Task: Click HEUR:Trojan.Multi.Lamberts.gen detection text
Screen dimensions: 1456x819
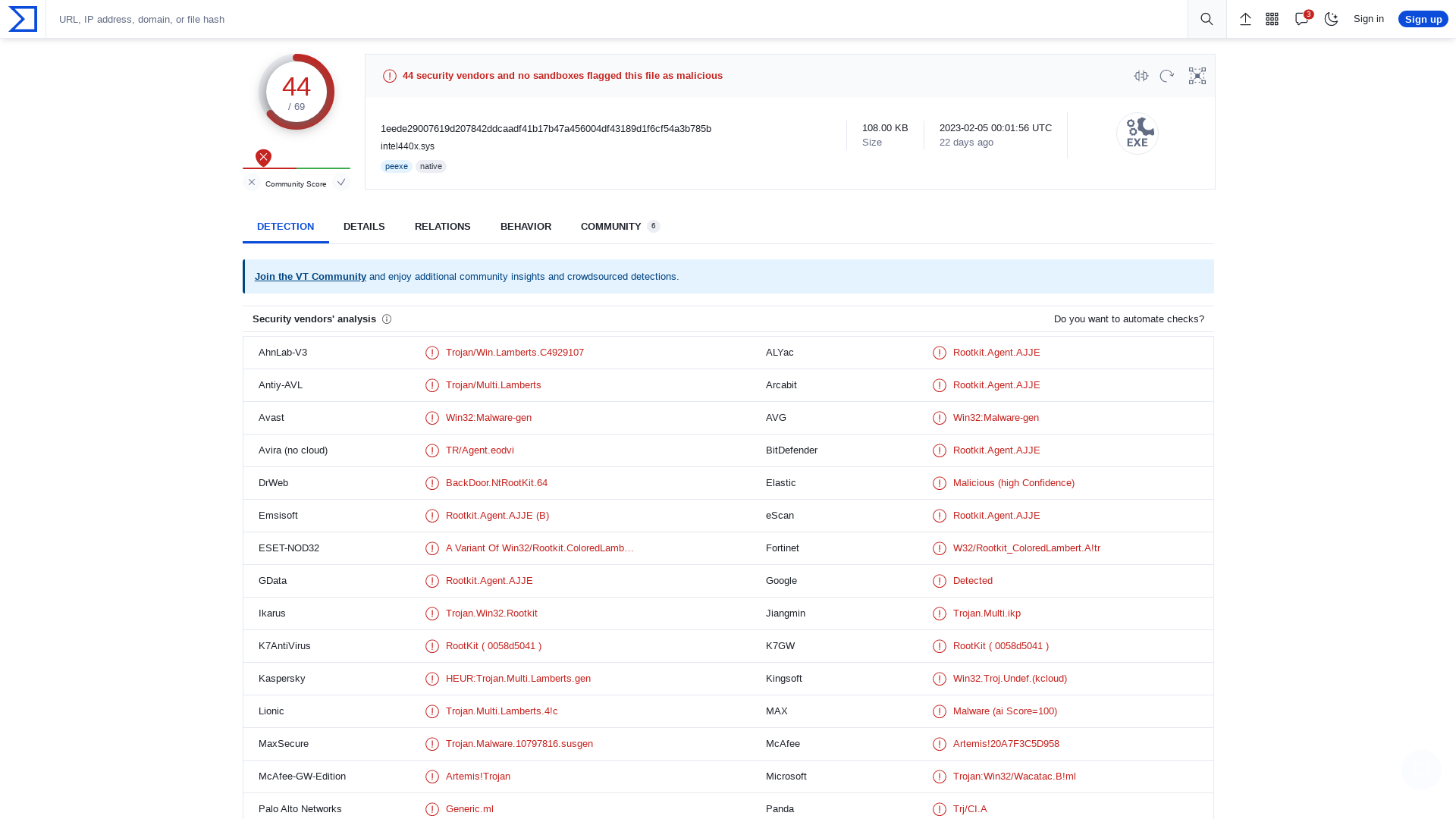Action: (518, 679)
